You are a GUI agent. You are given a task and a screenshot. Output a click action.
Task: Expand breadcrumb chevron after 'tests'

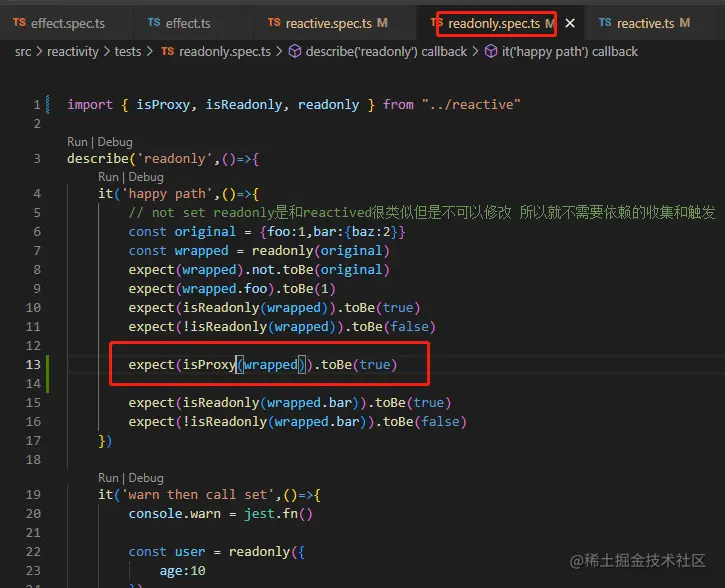[x=149, y=51]
